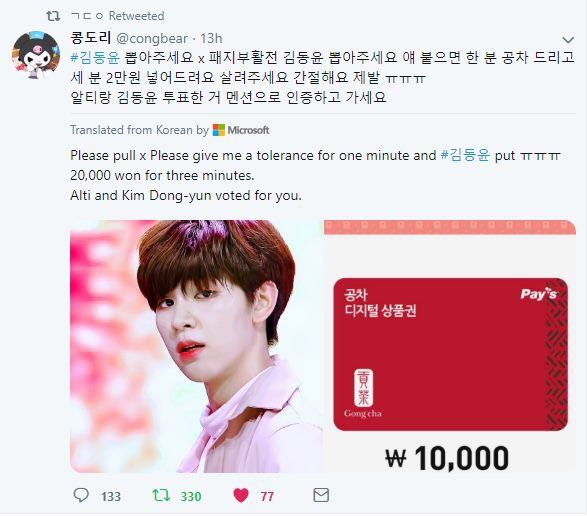Image resolution: width=587 pixels, height=516 pixels.
Task: Click #김동윤 hashtag in original tweet
Action: (95, 57)
